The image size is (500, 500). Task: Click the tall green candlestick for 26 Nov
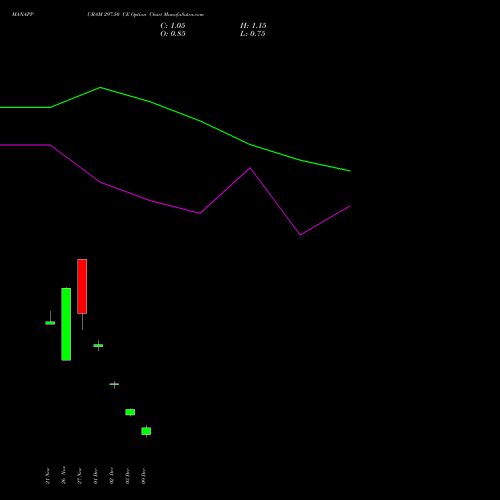(x=66, y=324)
